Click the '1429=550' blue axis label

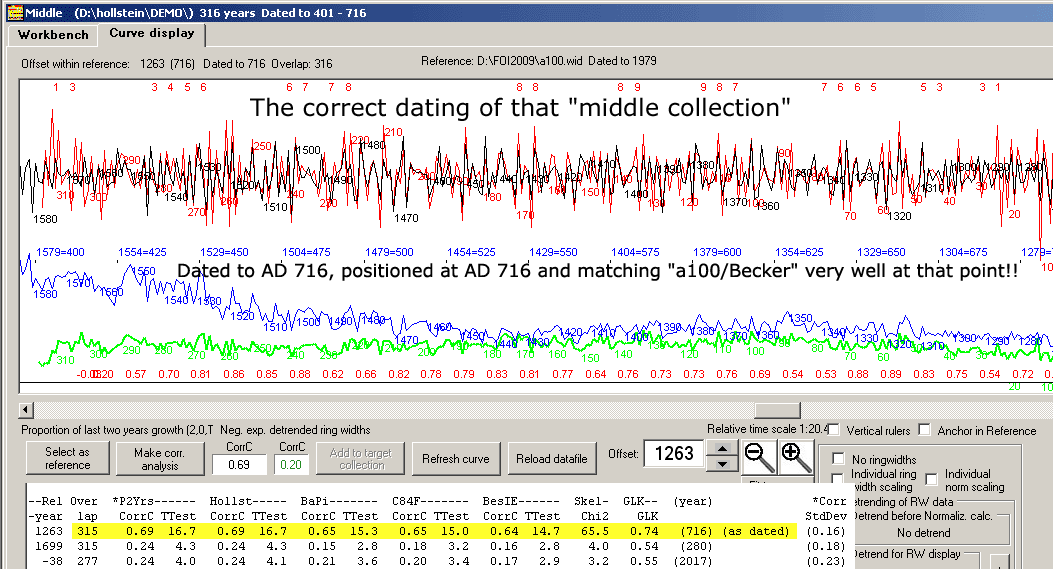[553, 252]
